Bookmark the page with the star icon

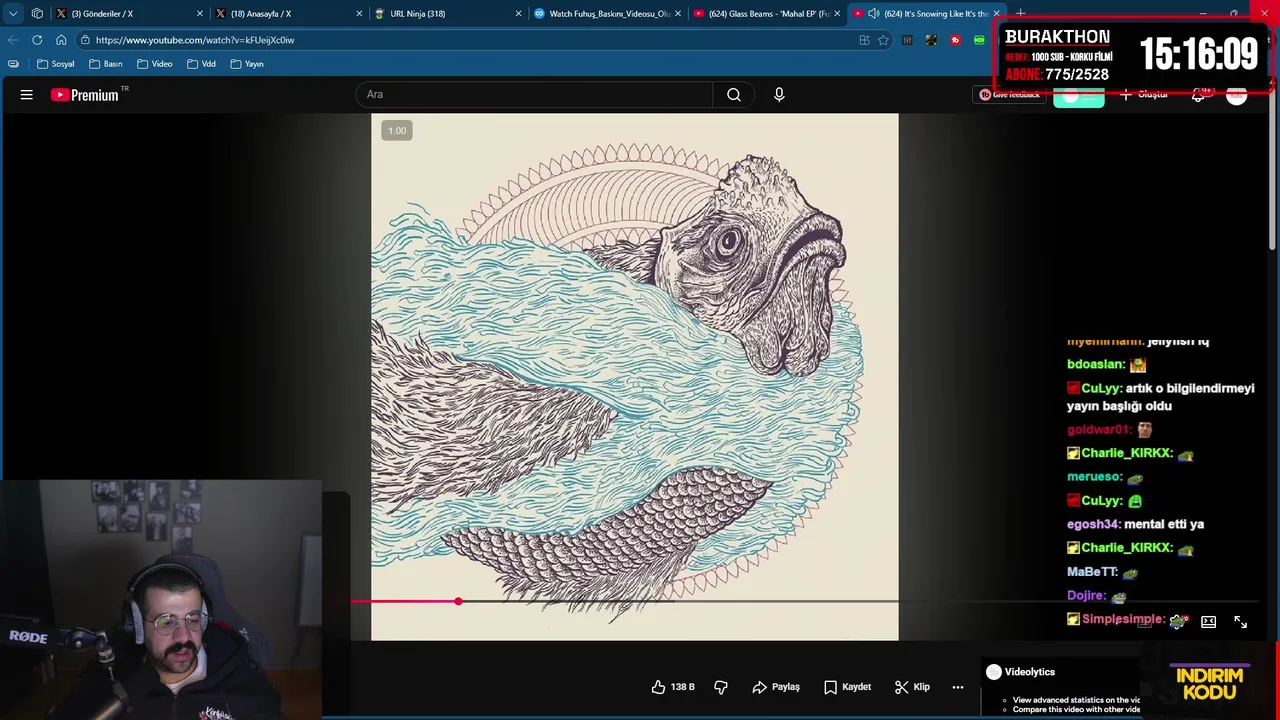883,40
